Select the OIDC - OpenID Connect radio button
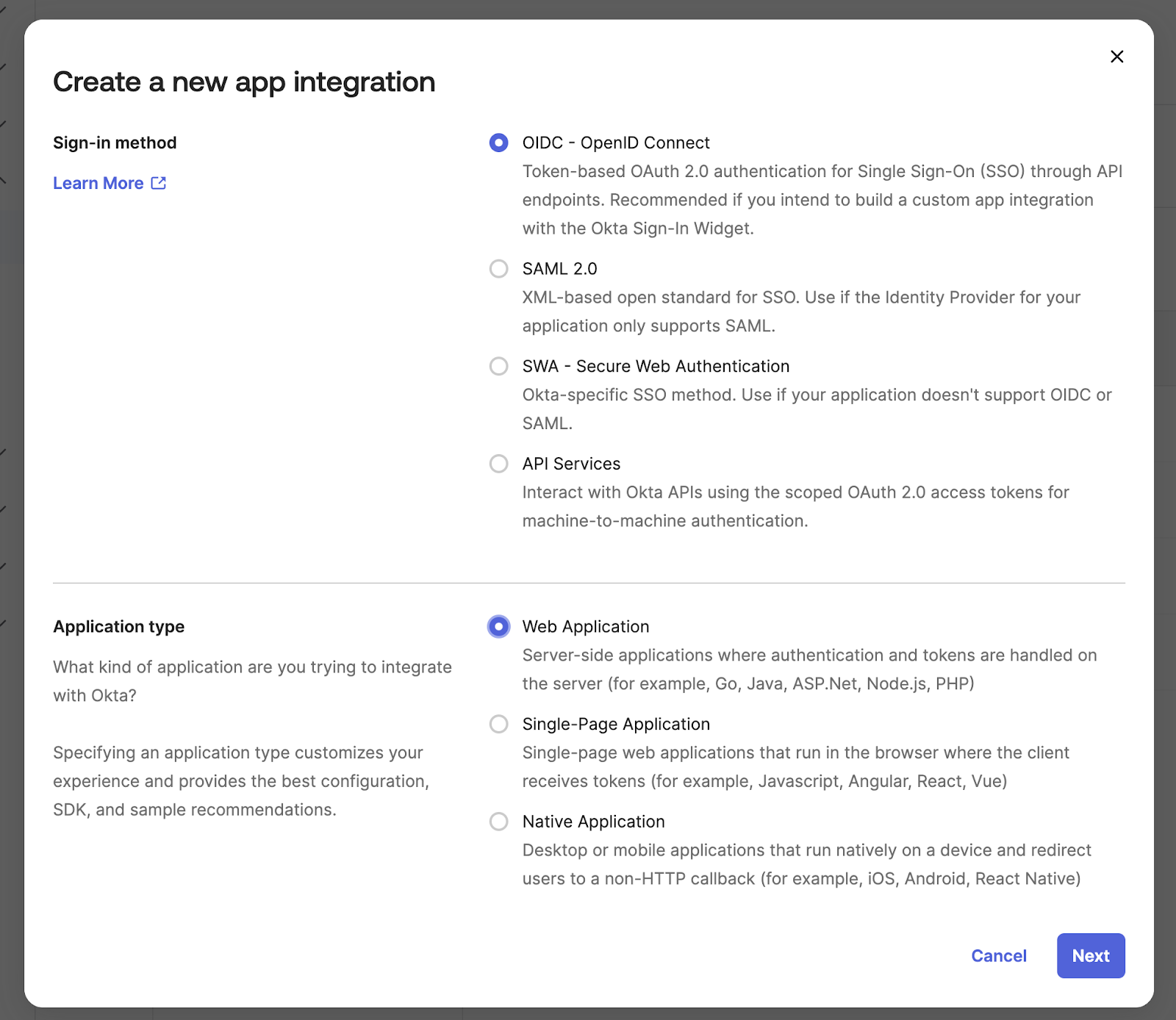 [x=498, y=143]
